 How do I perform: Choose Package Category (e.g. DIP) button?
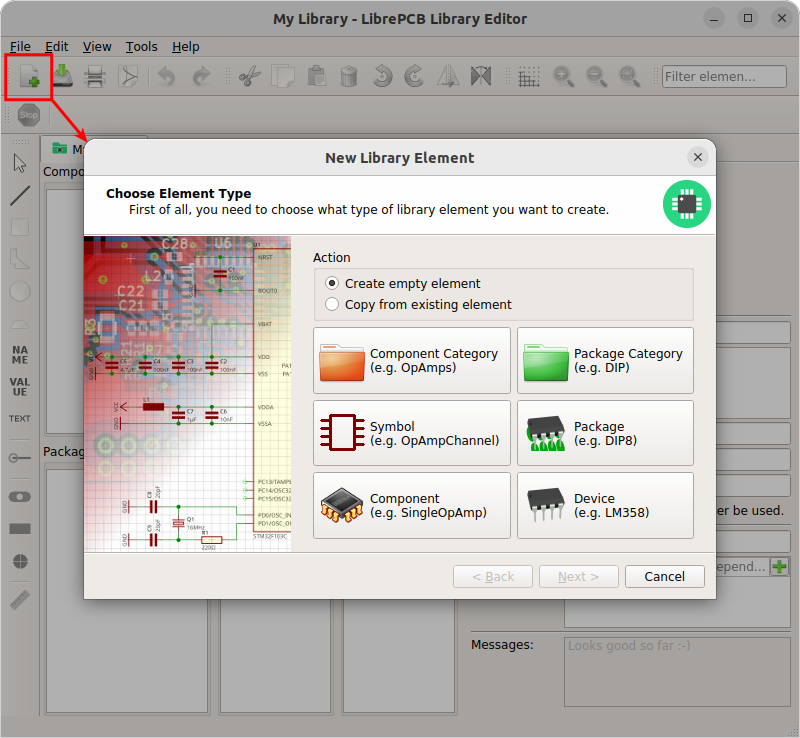pos(605,360)
